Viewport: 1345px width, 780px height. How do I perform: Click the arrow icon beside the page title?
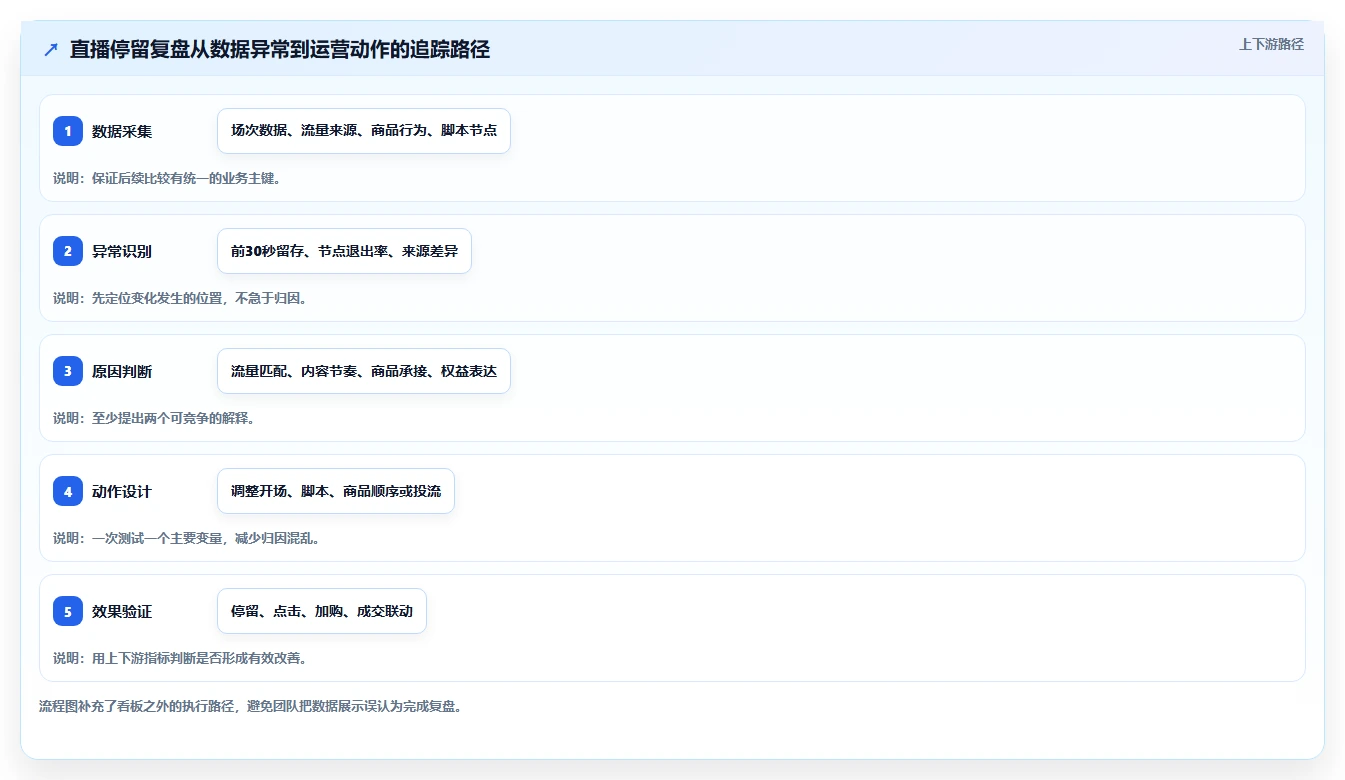51,49
